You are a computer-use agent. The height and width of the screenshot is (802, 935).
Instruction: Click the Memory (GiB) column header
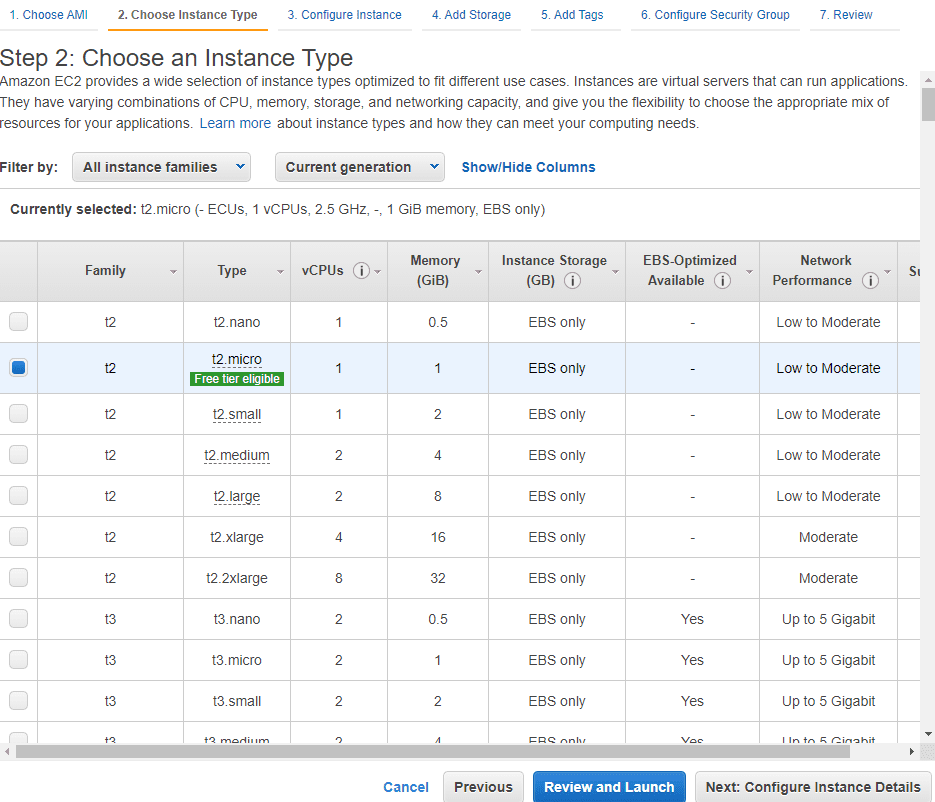coord(438,271)
